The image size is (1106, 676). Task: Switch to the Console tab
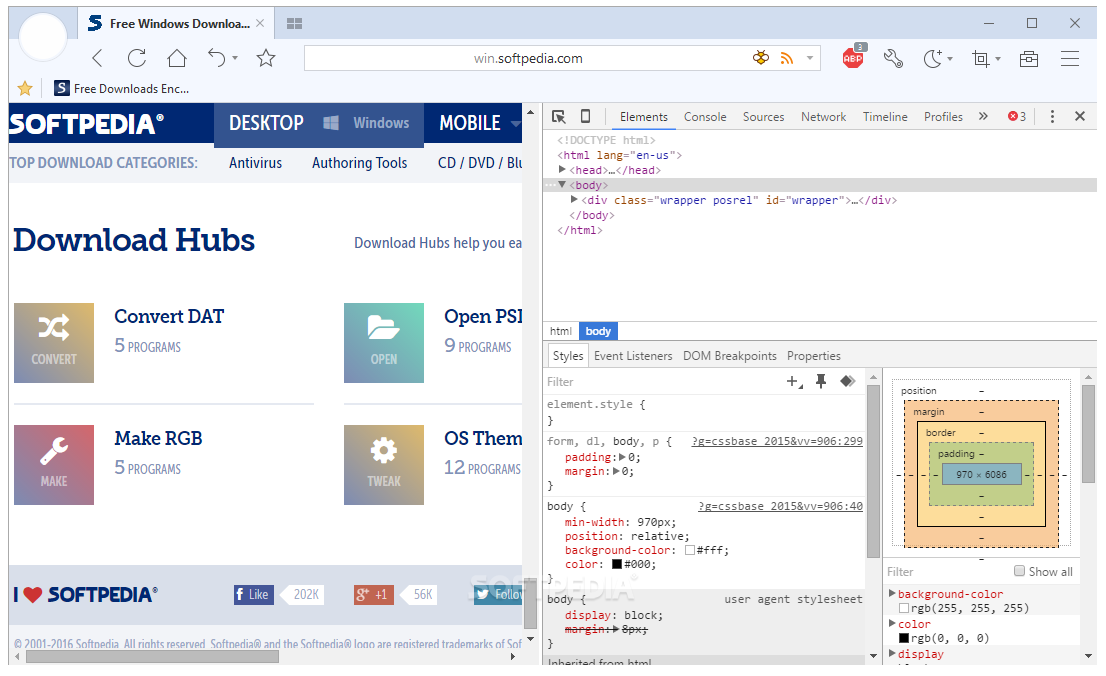pos(705,116)
